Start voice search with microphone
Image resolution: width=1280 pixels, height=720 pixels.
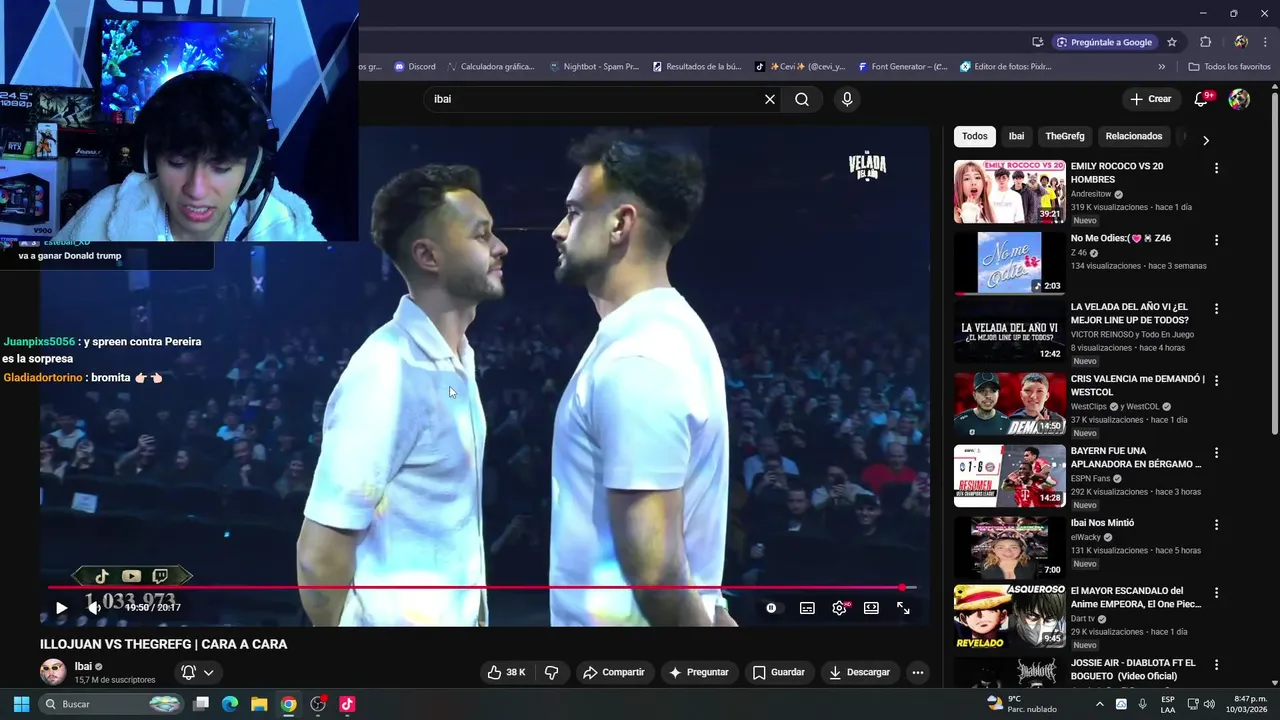pos(847,99)
